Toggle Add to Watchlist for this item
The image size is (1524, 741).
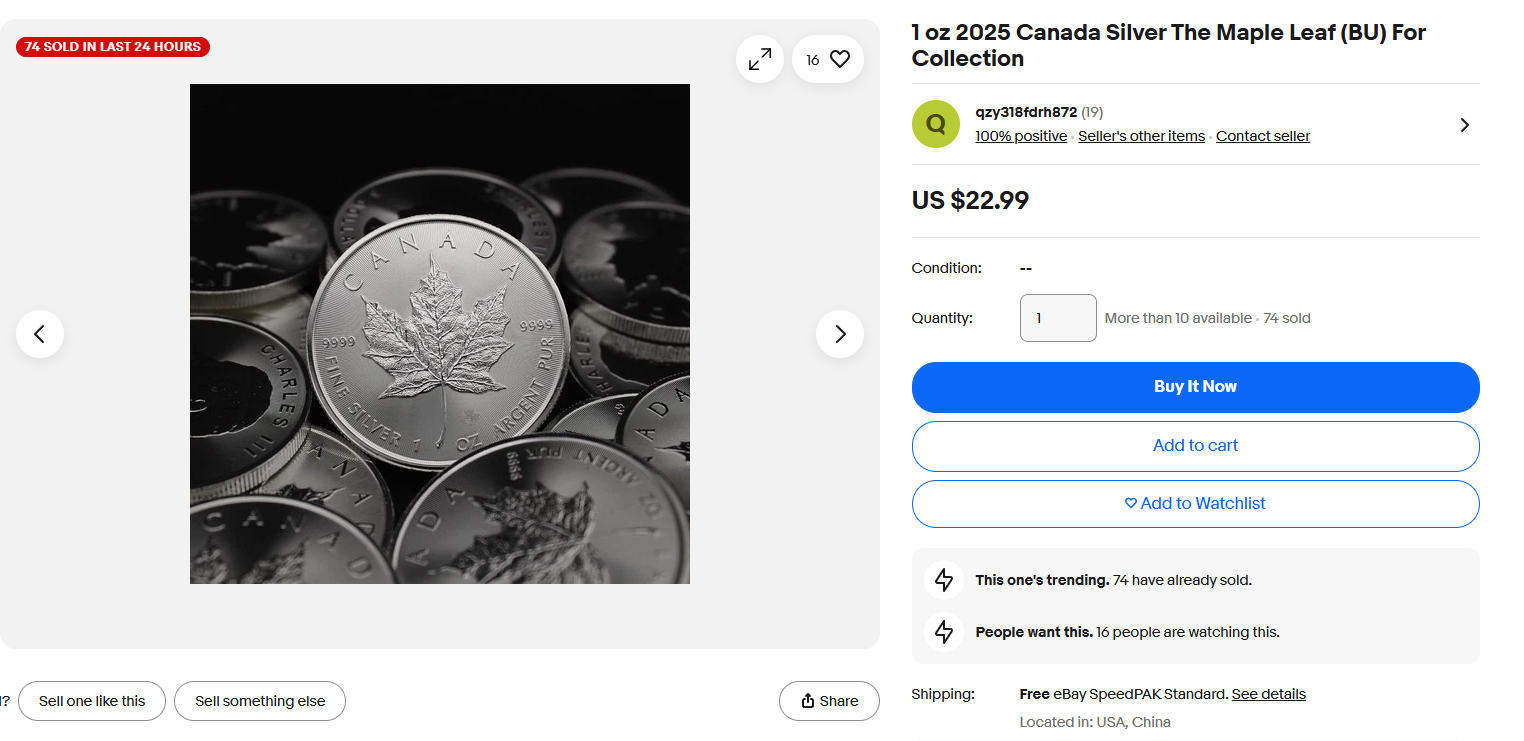[x=1195, y=504]
